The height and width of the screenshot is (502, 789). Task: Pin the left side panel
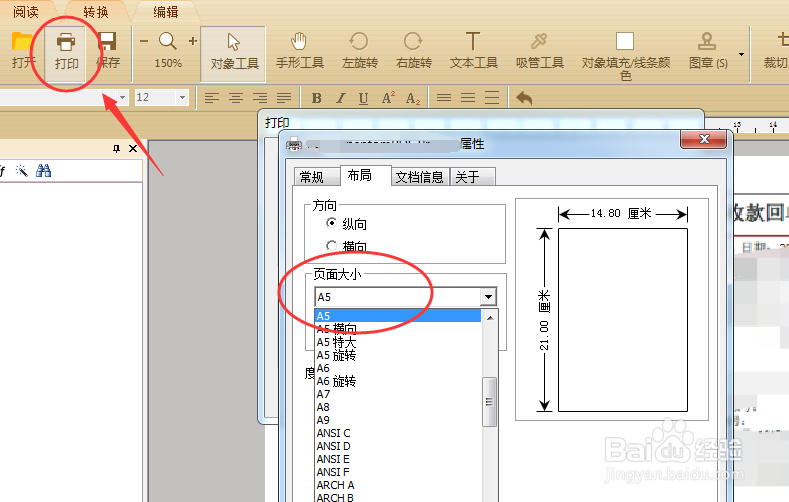[117, 148]
